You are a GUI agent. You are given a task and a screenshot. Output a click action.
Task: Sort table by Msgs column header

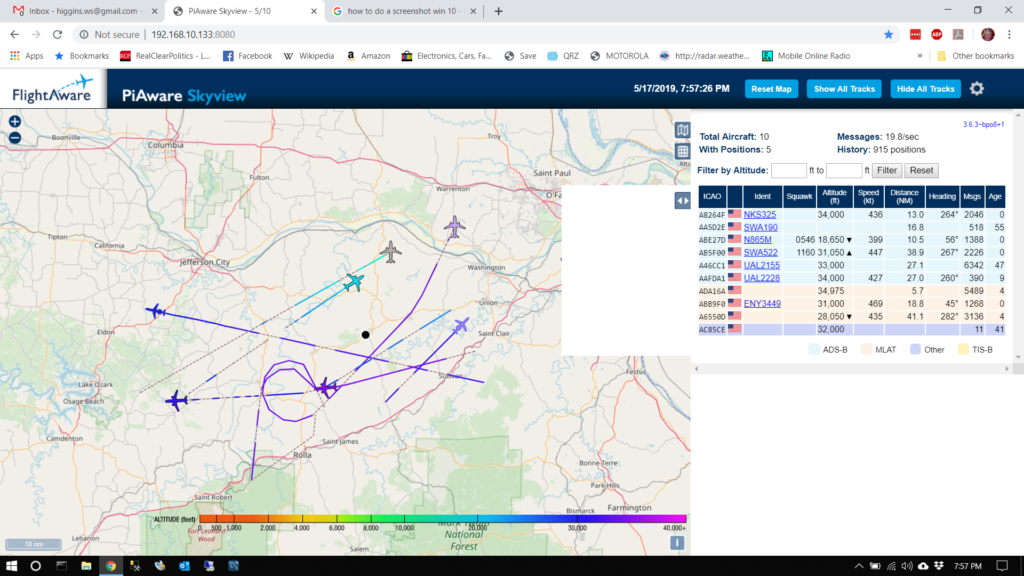point(972,197)
